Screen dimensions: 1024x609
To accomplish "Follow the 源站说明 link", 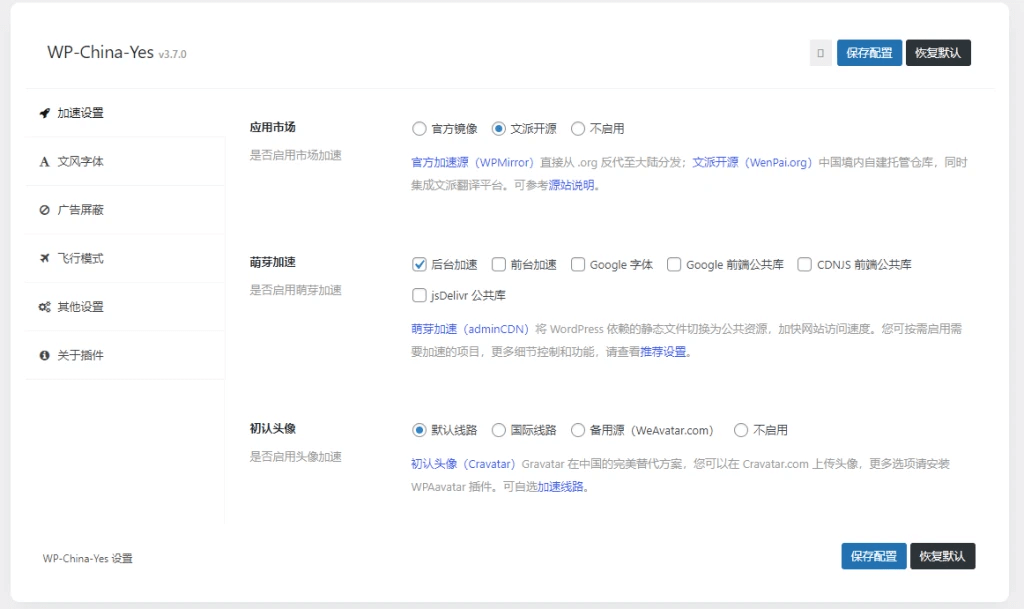I will (x=571, y=185).
